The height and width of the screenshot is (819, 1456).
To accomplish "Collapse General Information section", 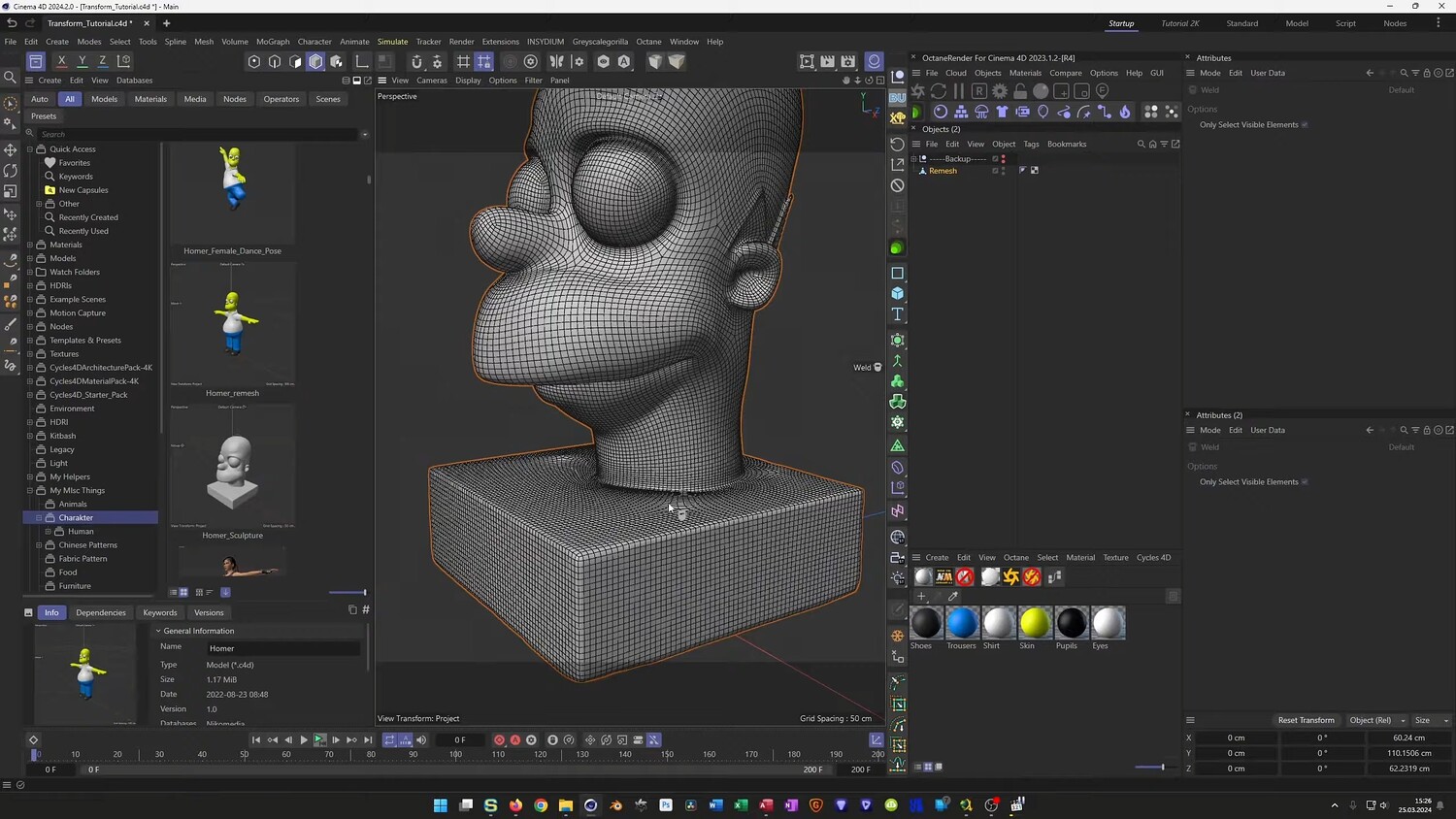I will (x=158, y=631).
